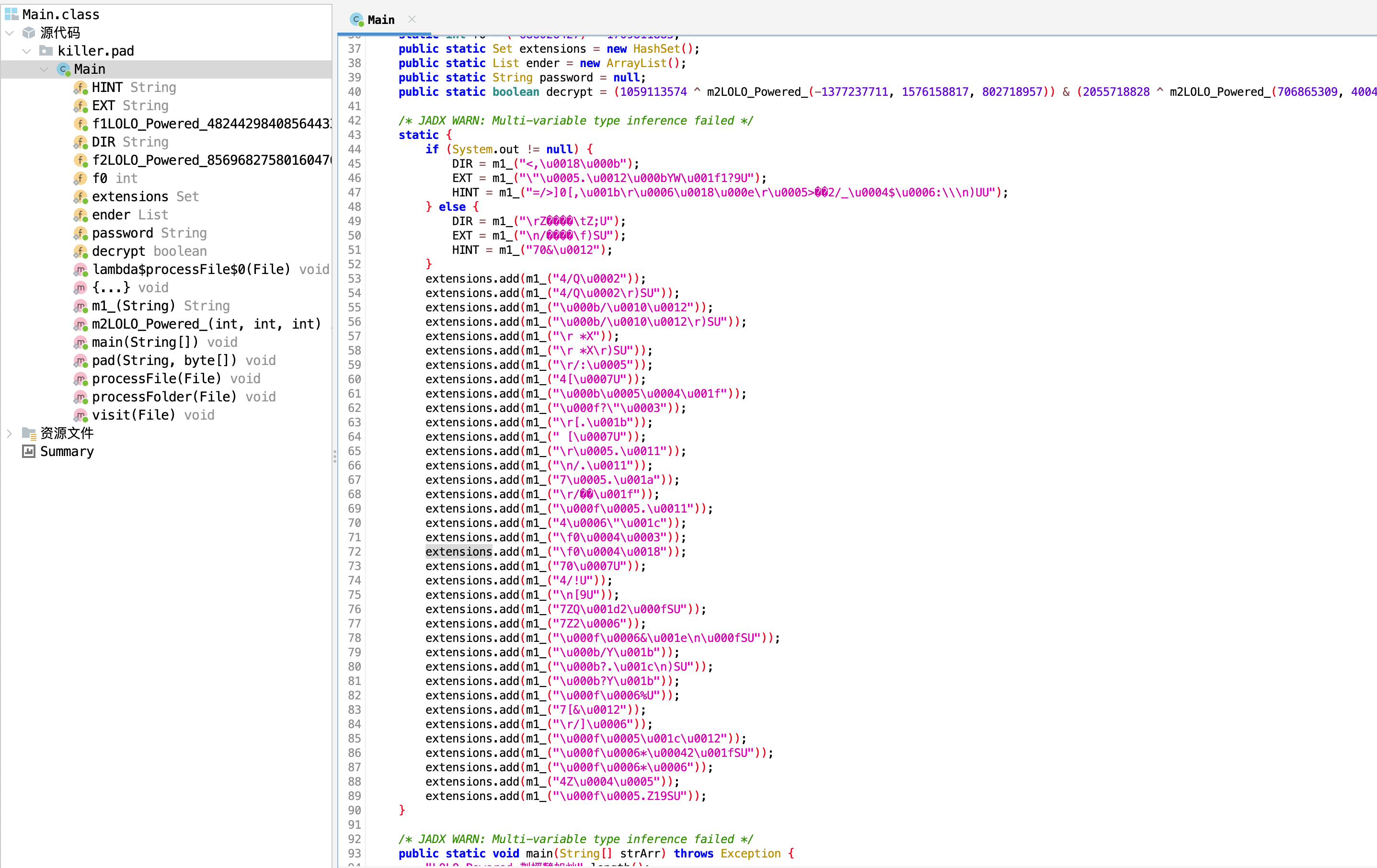The image size is (1377, 868).
Task: Click the JADX WARN comment on line 42
Action: coord(576,121)
